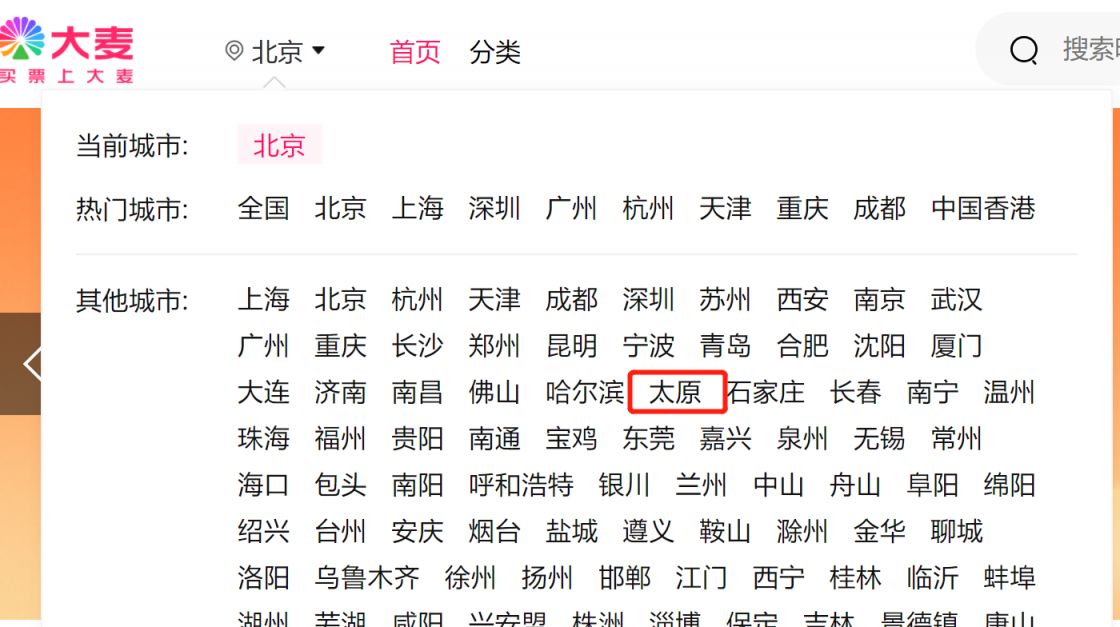Select current city 北京 pink tag
Viewport: 1120px width, 627px height.
[x=279, y=145]
